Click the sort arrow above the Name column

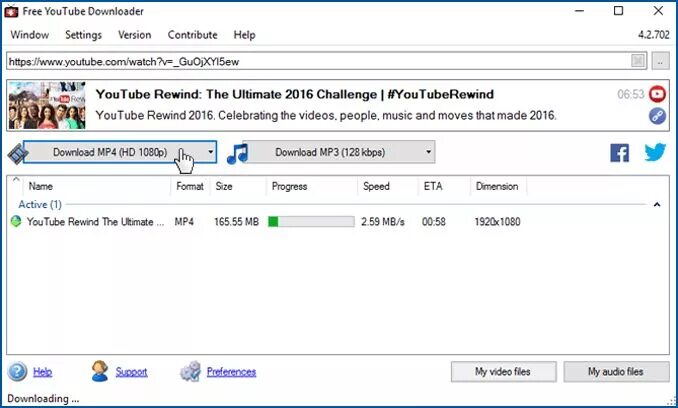[16, 179]
